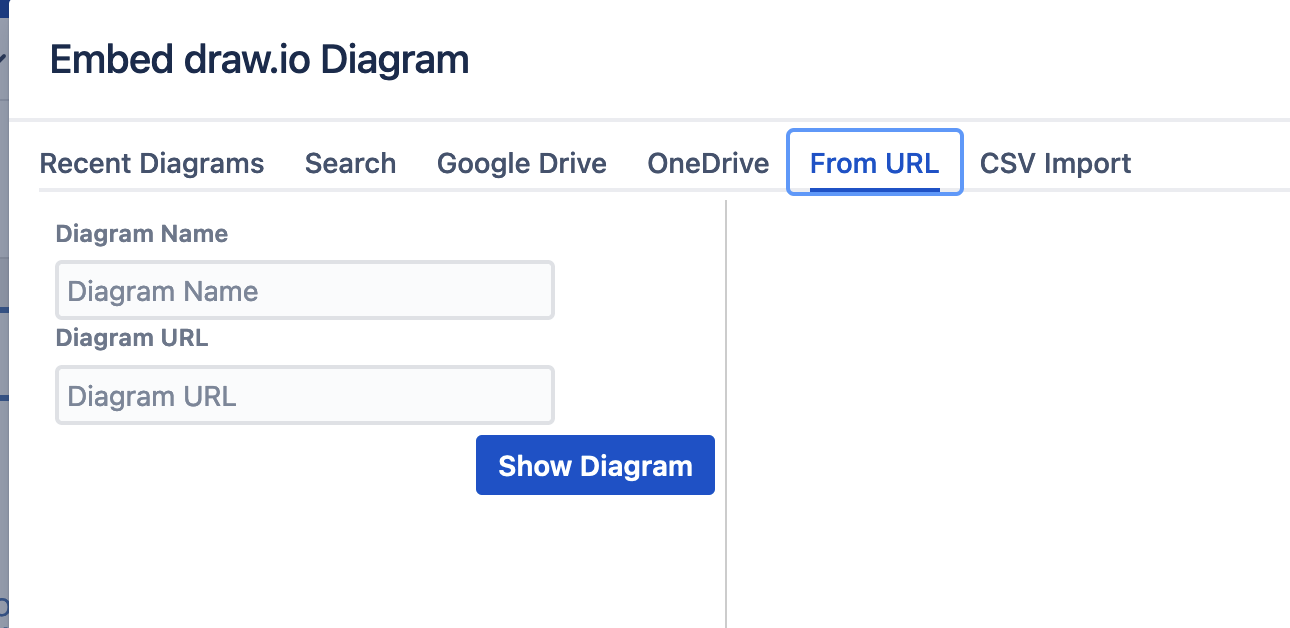1290x628 pixels.
Task: Click the currently active From URL tab
Action: pos(874,163)
